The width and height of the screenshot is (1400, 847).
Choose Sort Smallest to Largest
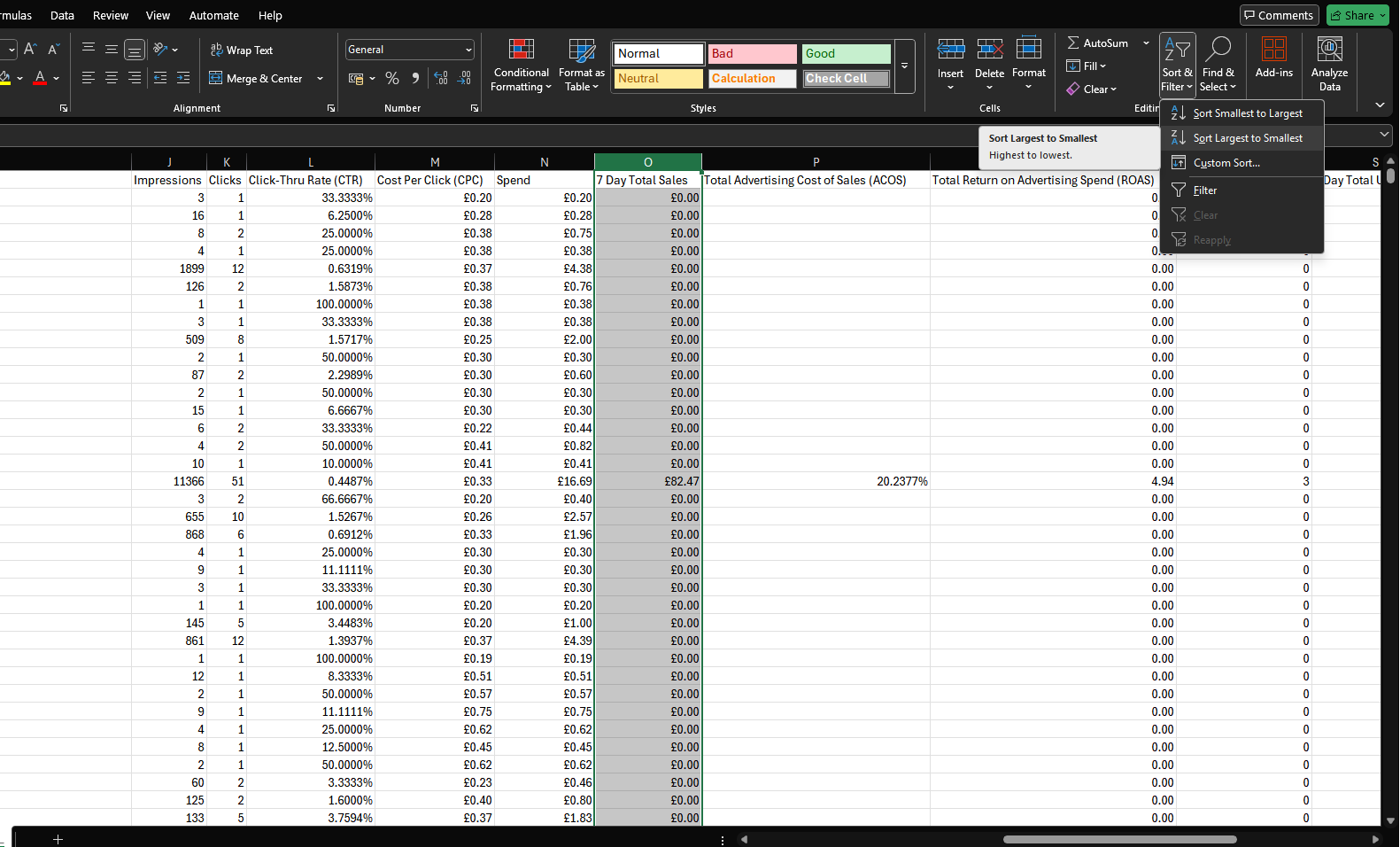tap(1242, 113)
